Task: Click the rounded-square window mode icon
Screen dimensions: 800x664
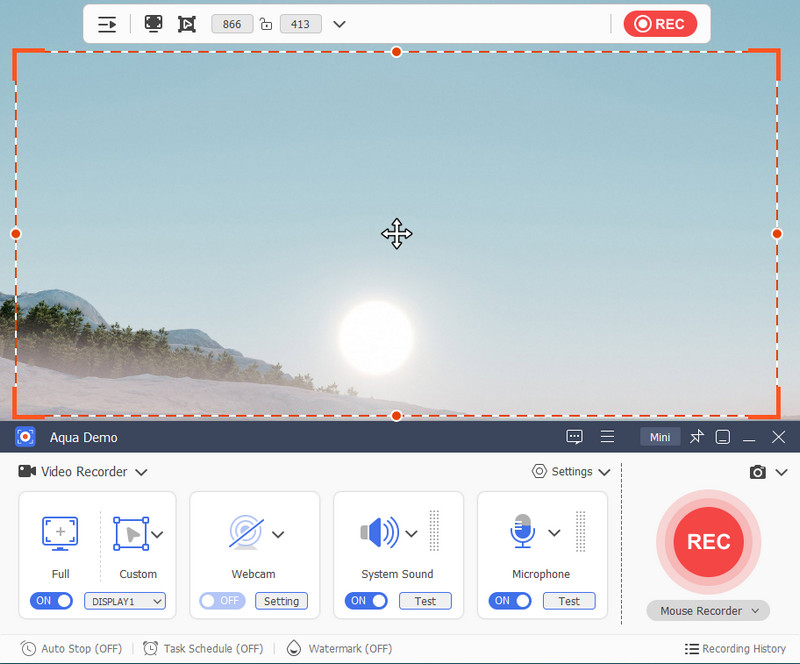Action: pos(723,437)
